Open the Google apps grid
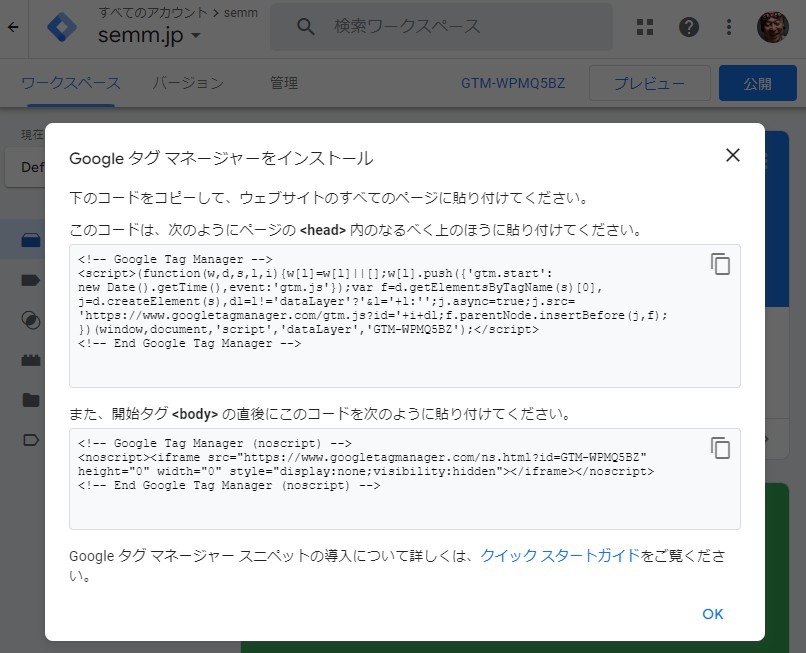Viewport: 806px width, 653px height. [x=645, y=27]
